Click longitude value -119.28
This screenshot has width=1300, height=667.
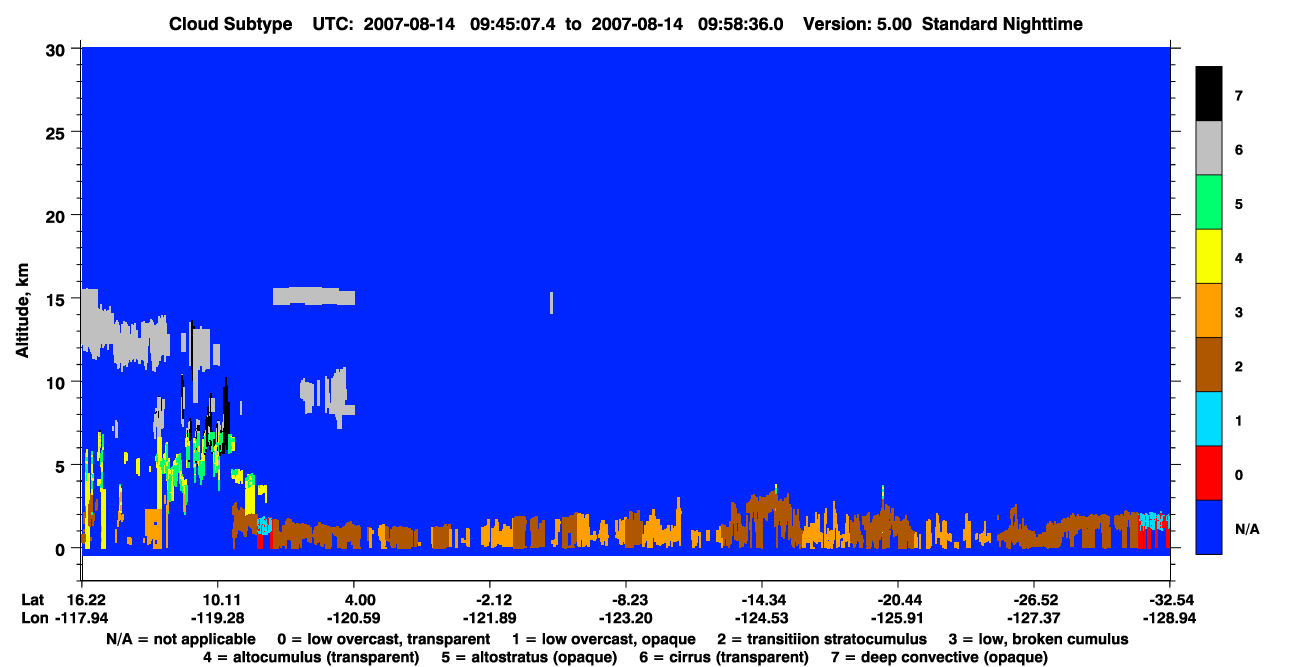(x=218, y=618)
